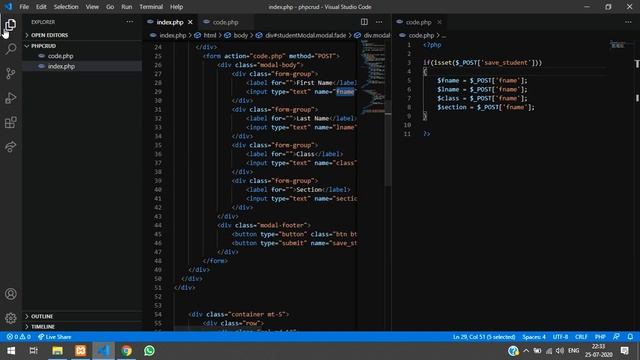
Task: Open Windows Start menu
Action: coord(11,351)
